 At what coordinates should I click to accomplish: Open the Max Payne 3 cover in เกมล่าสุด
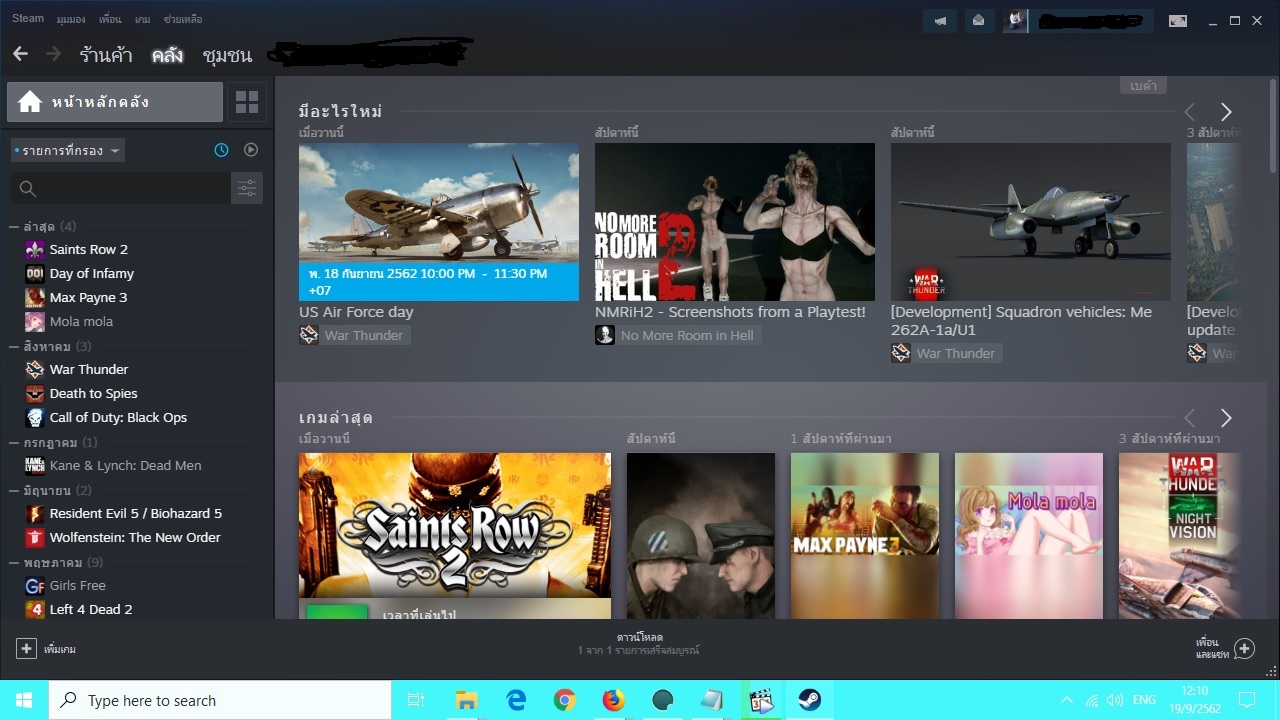(x=865, y=536)
